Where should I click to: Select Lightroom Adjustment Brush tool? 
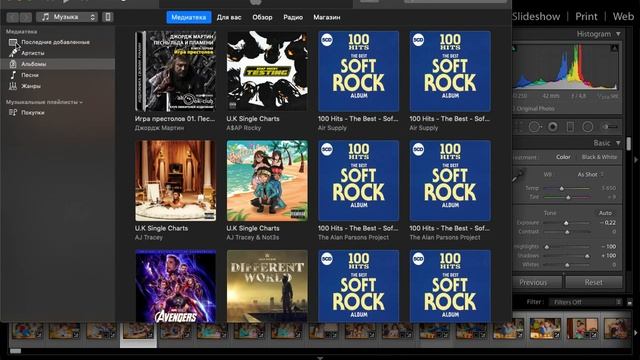pos(610,127)
